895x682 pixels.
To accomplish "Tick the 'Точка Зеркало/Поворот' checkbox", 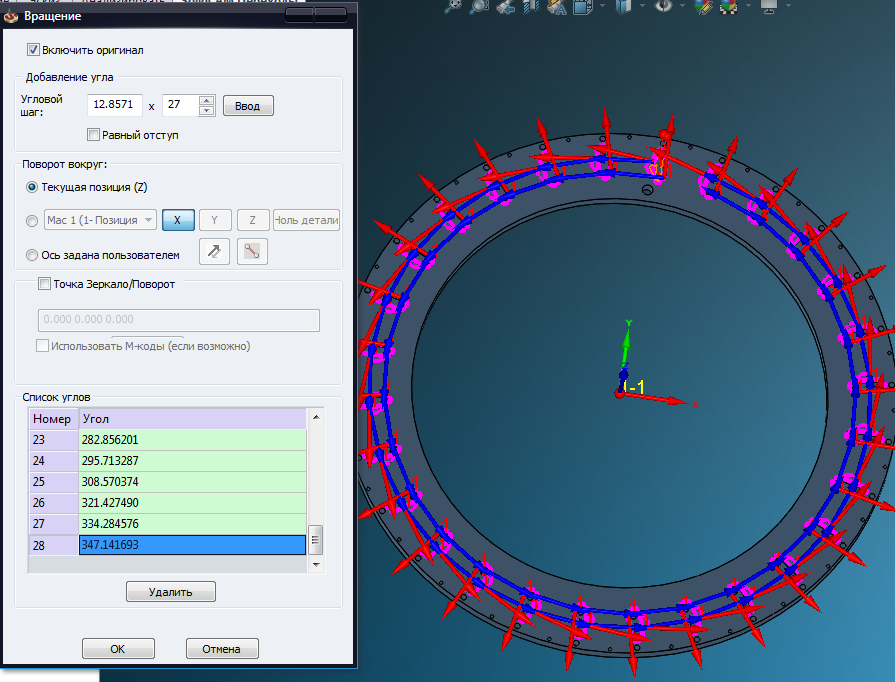I will (x=44, y=284).
